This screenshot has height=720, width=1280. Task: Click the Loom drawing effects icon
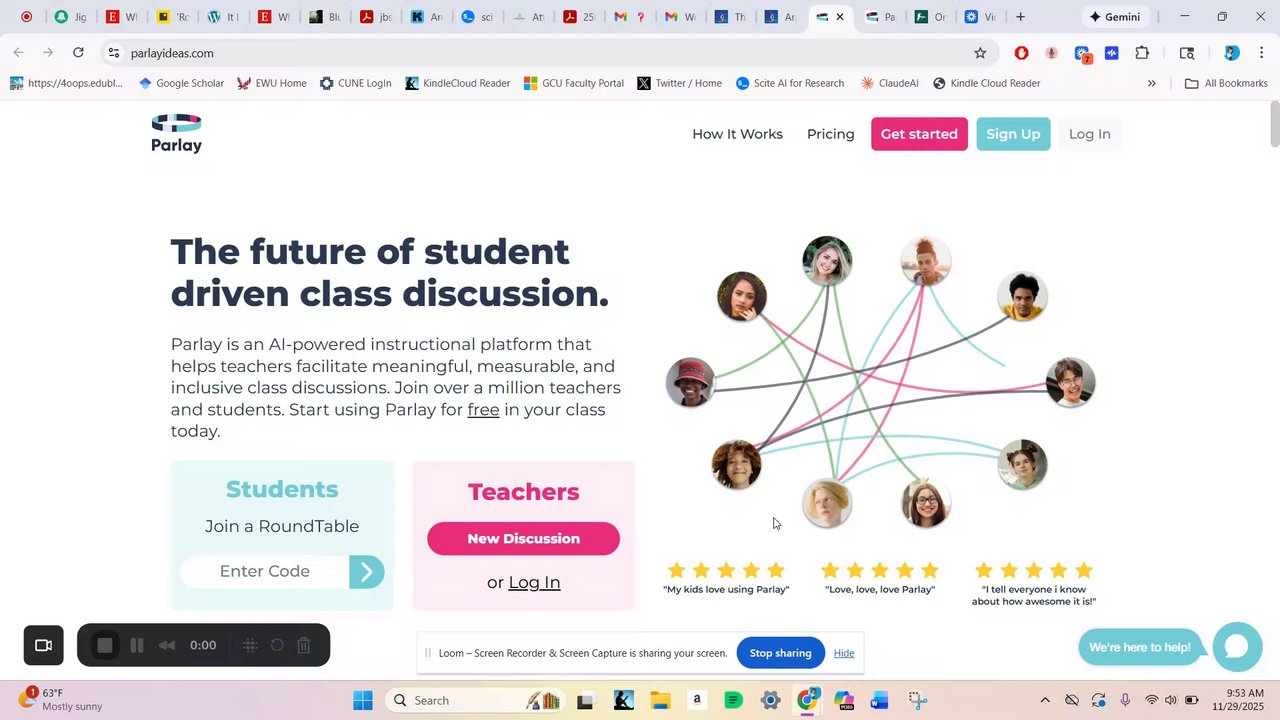coord(250,645)
